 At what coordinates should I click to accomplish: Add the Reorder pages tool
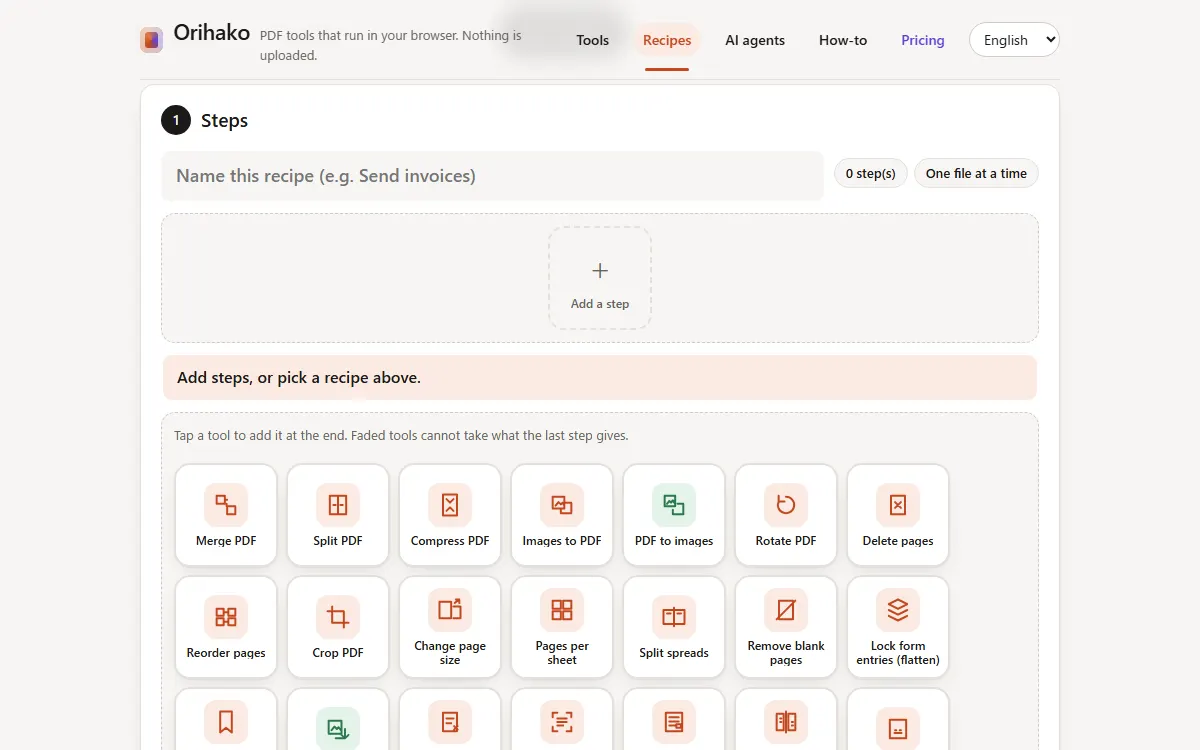226,627
